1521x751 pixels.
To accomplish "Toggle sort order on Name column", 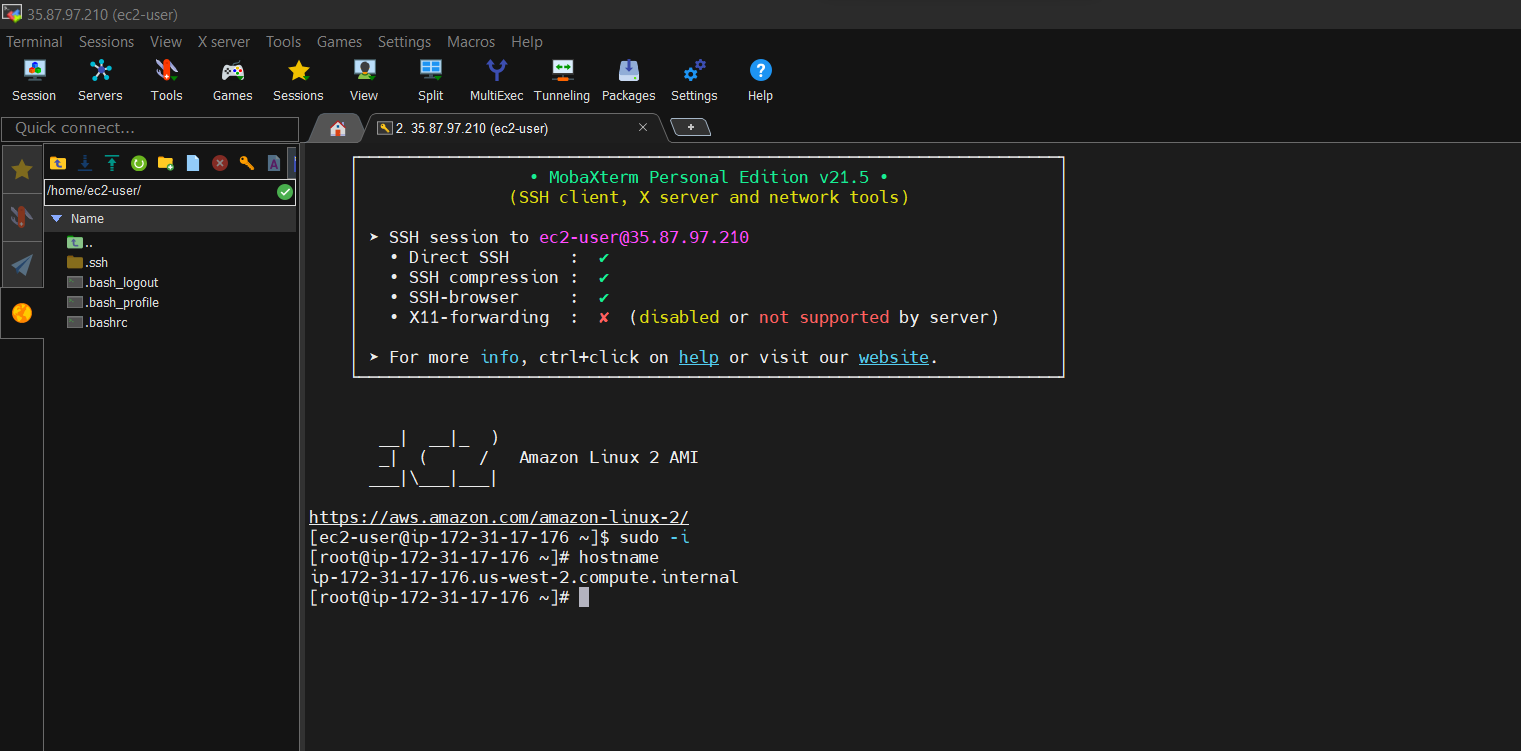I will [170, 218].
